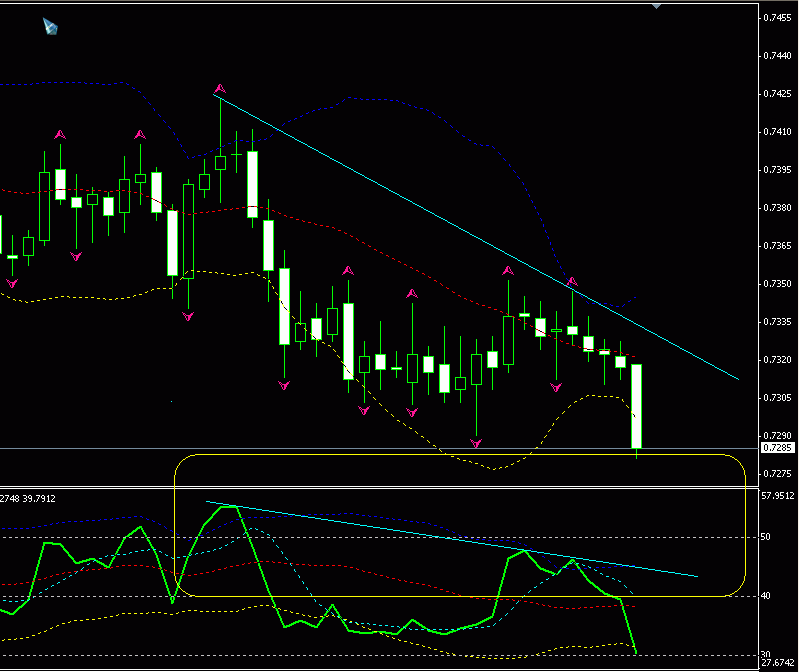Select the cyan trendline in the indicator window
Viewport: 800px width, 672px height.
(452, 539)
